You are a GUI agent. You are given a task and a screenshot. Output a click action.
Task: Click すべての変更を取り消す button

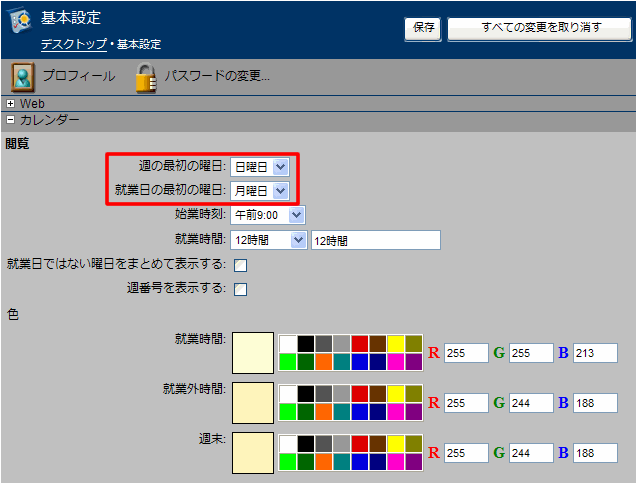coord(540,28)
